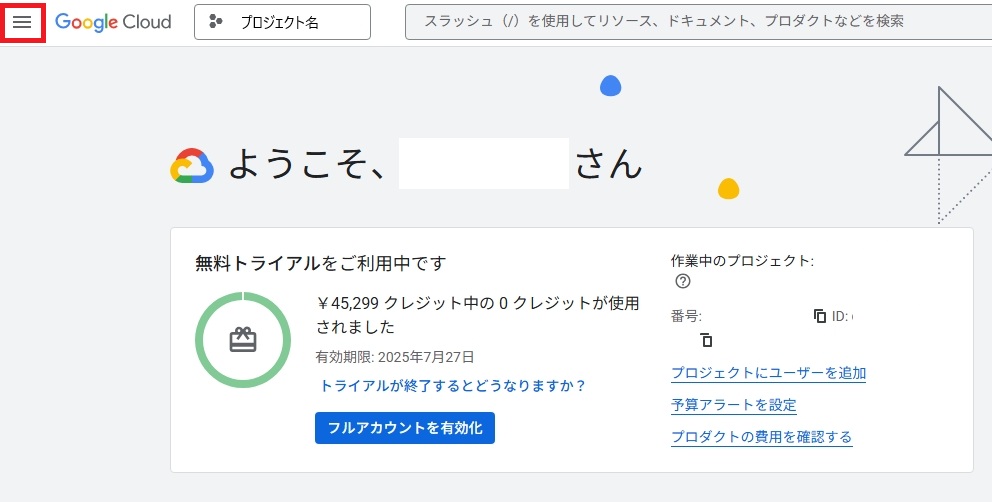Screen dimensions: 992x502
Task: Click the gift icon inside the credit ring
Action: click(x=243, y=340)
